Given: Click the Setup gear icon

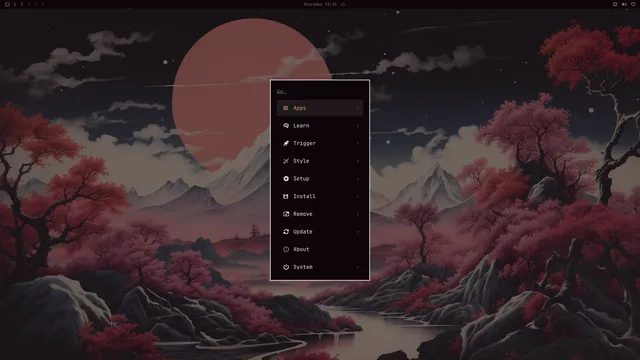Looking at the screenshot, I should [x=286, y=179].
